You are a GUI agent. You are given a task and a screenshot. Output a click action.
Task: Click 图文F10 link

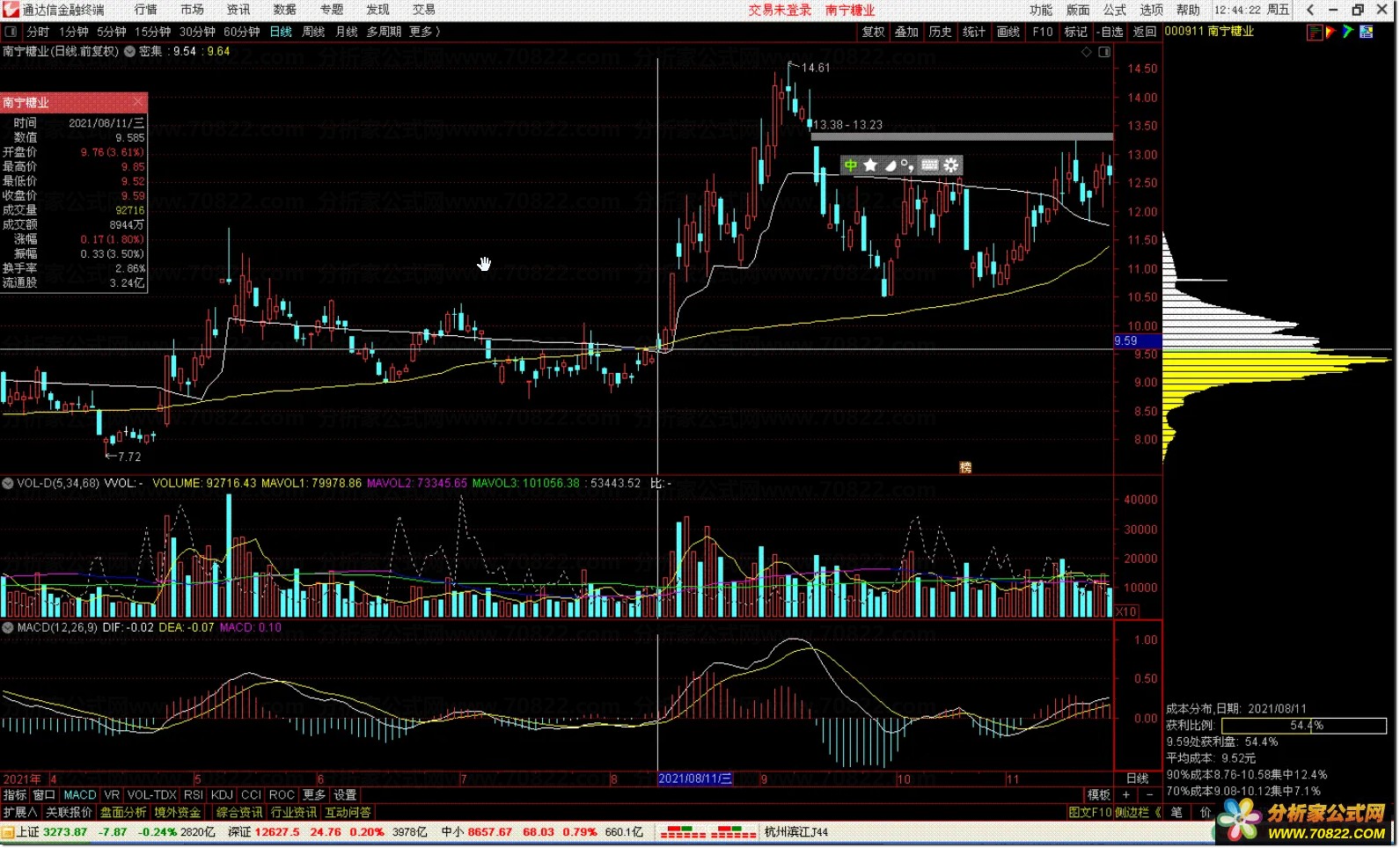coord(1090,813)
